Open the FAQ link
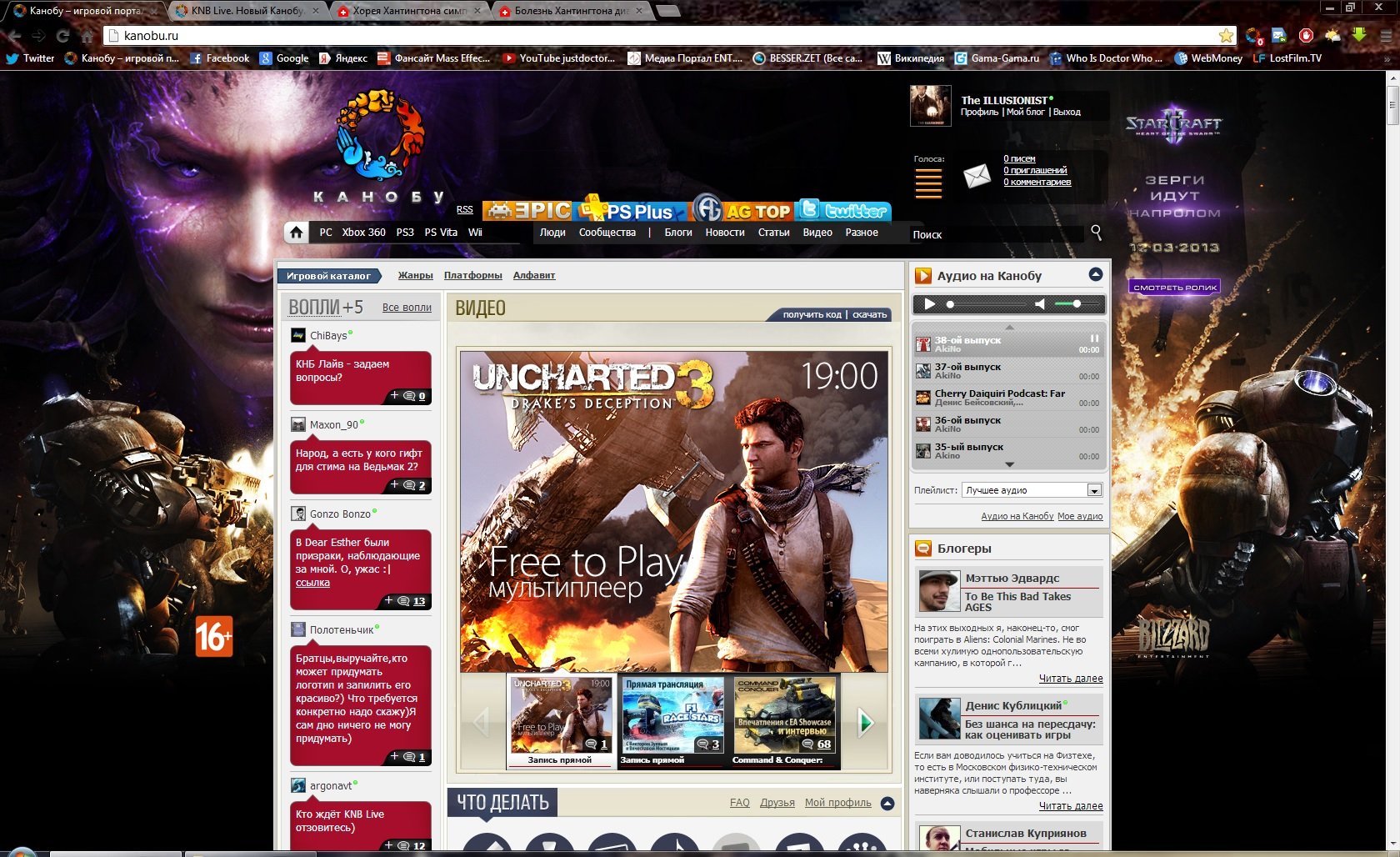 tap(740, 803)
